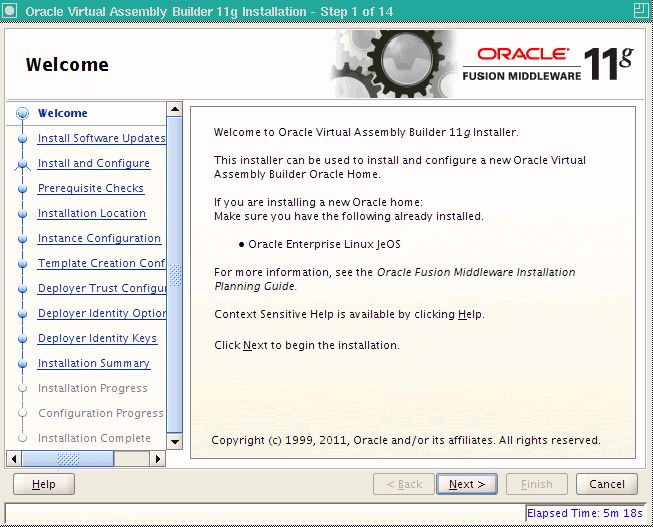Click the Prerequisite Checks step bullet
Screen dimensions: 653x527
click(x=22, y=189)
